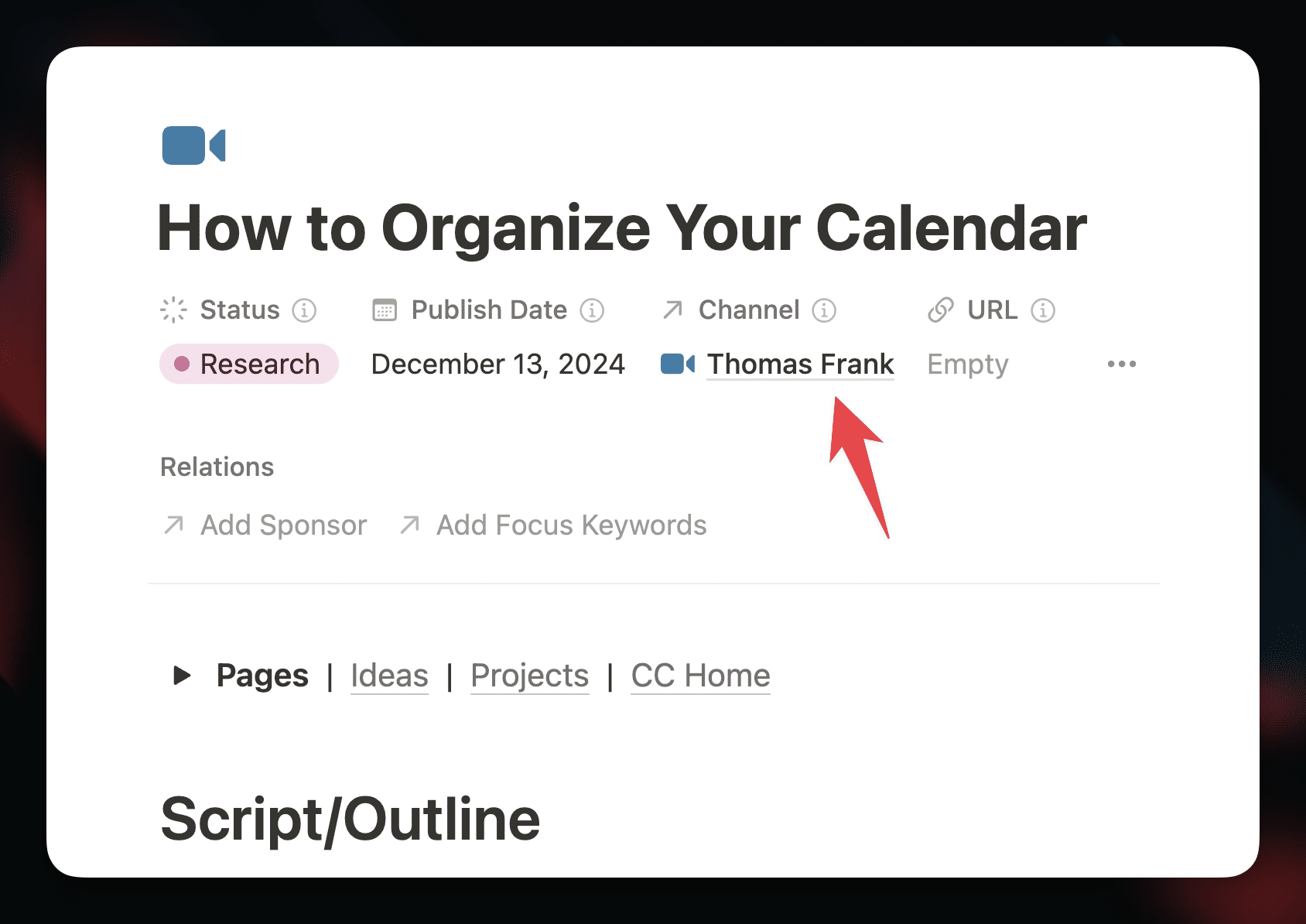This screenshot has width=1306, height=924.
Task: Click Add Sponsor relation button
Action: point(265,525)
